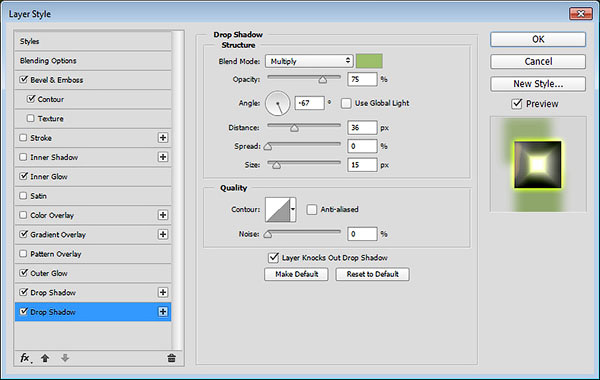The height and width of the screenshot is (380, 600).
Task: Toggle the Inner Glow checkbox
Action: (x=23, y=176)
